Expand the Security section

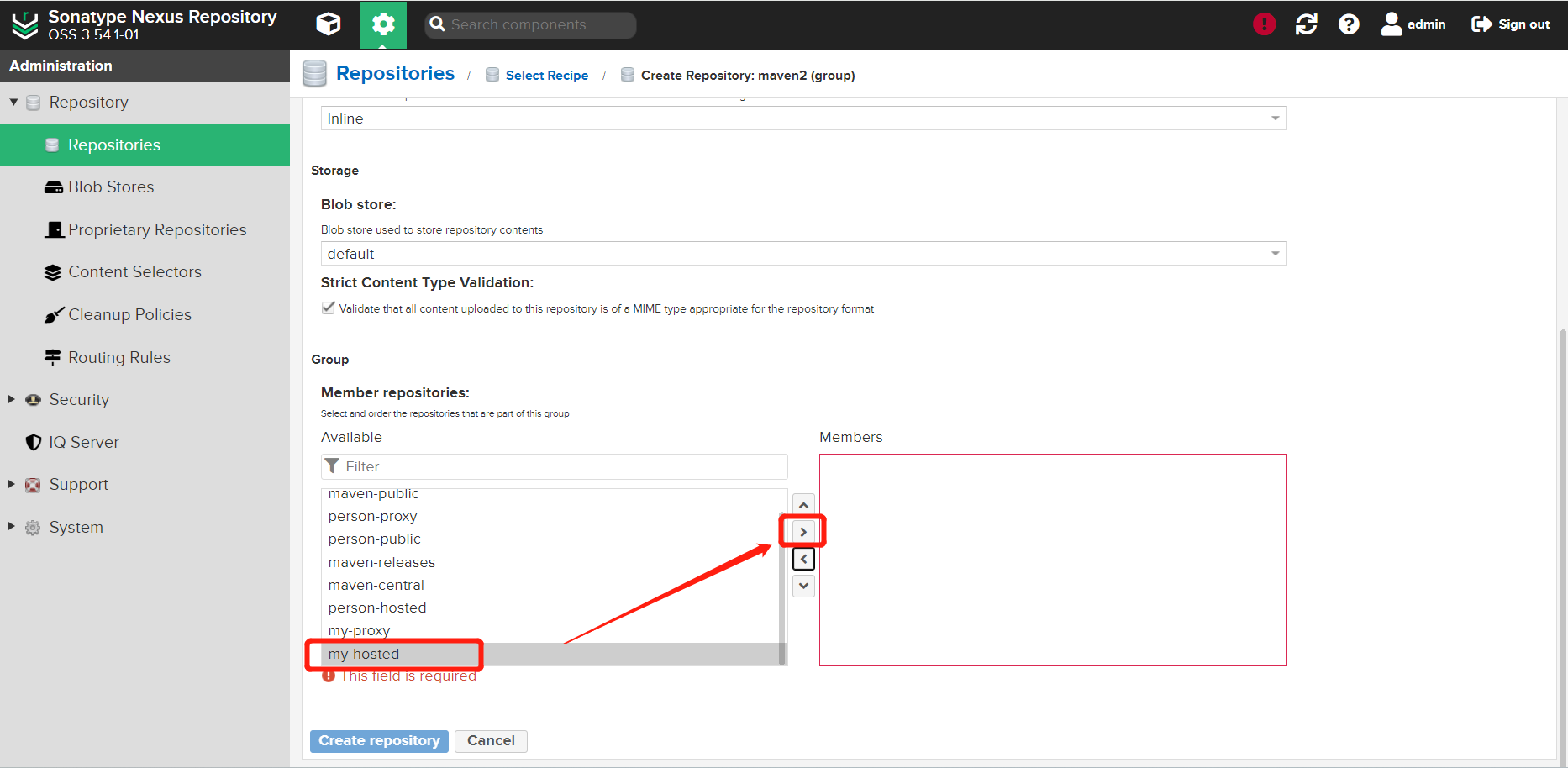[x=12, y=399]
